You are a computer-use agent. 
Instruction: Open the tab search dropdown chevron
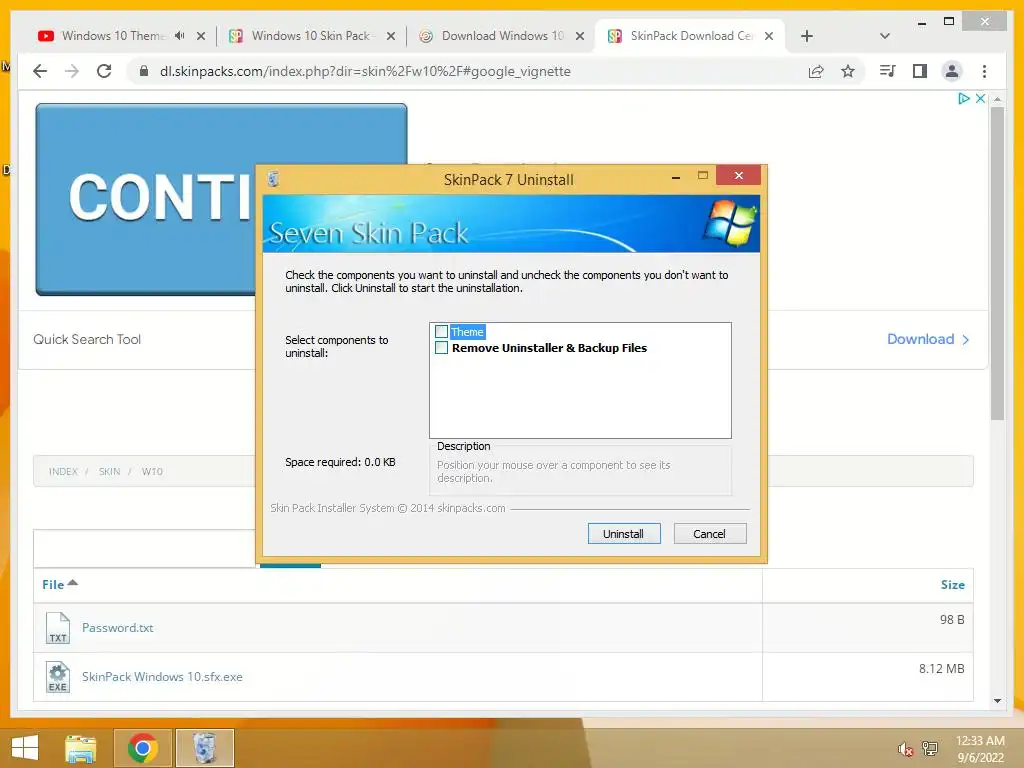point(885,36)
